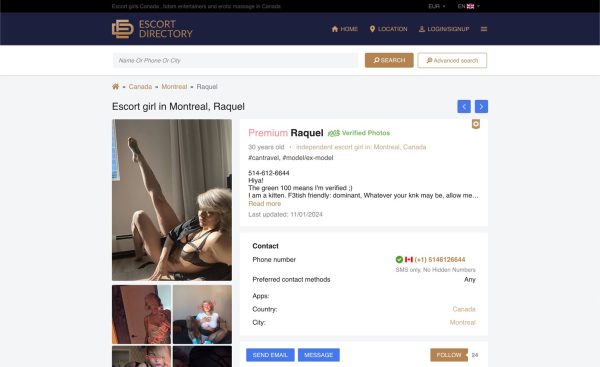Click the green verified phone checkmark icon
Viewport: 600px width, 367px height.
click(x=399, y=259)
